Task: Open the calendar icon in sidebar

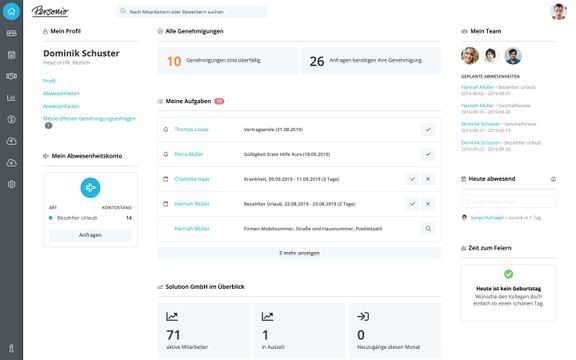Action: point(11,55)
